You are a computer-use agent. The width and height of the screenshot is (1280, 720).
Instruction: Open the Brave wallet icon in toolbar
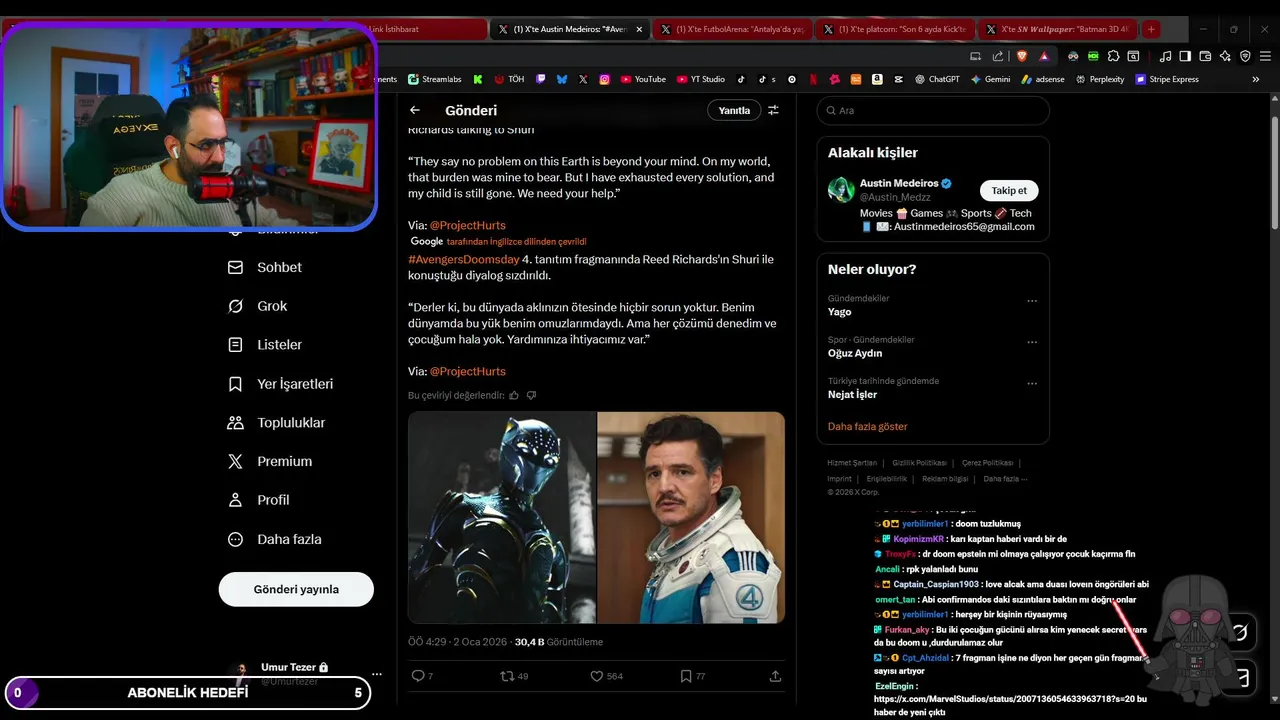pyautogui.click(x=1205, y=56)
